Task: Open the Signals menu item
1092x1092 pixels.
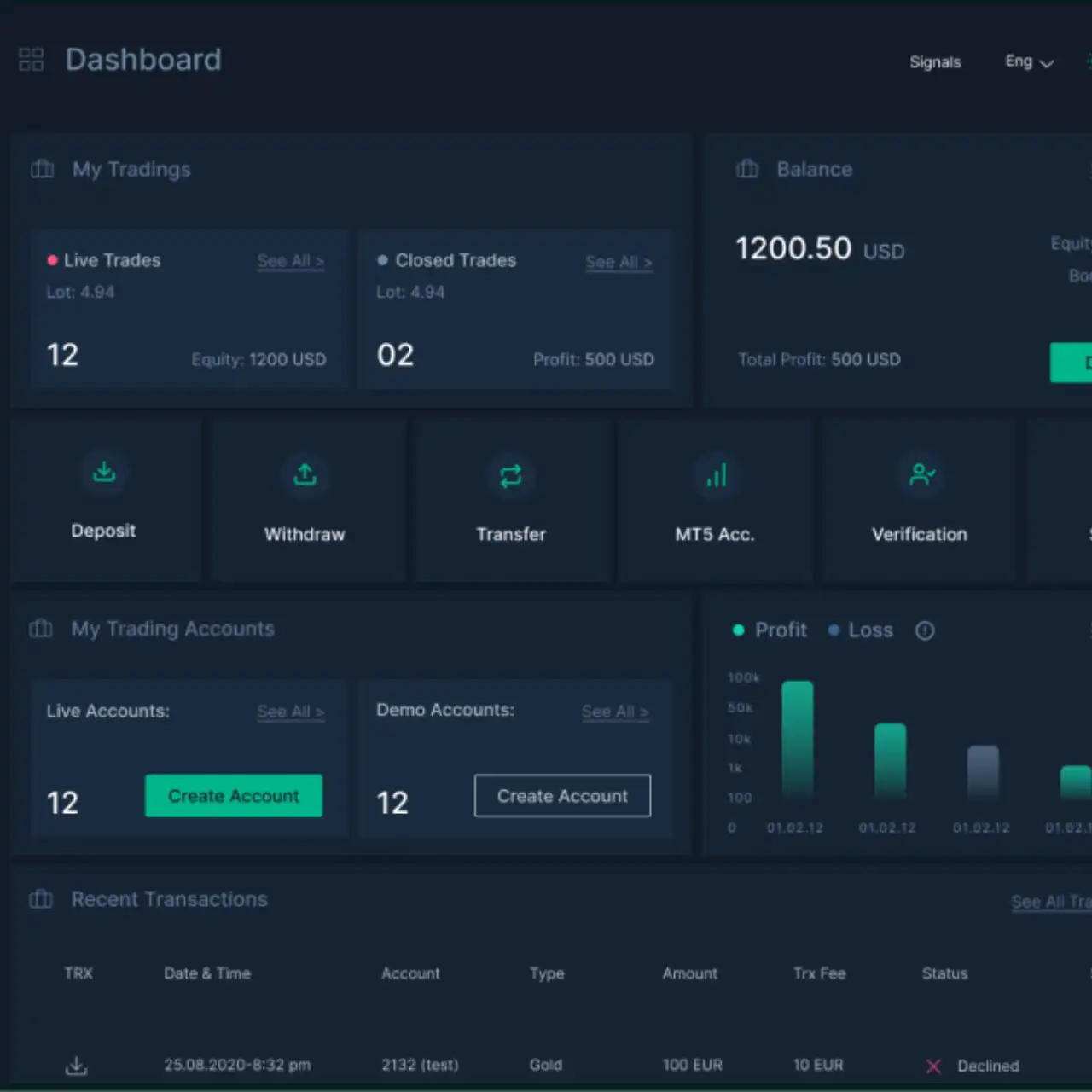Action: point(935,62)
